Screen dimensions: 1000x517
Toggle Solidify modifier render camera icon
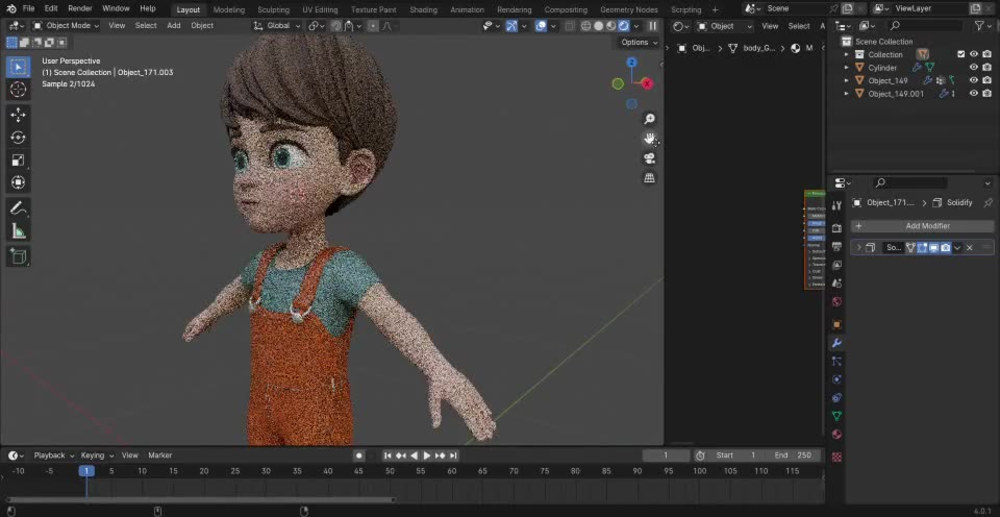[x=945, y=247]
